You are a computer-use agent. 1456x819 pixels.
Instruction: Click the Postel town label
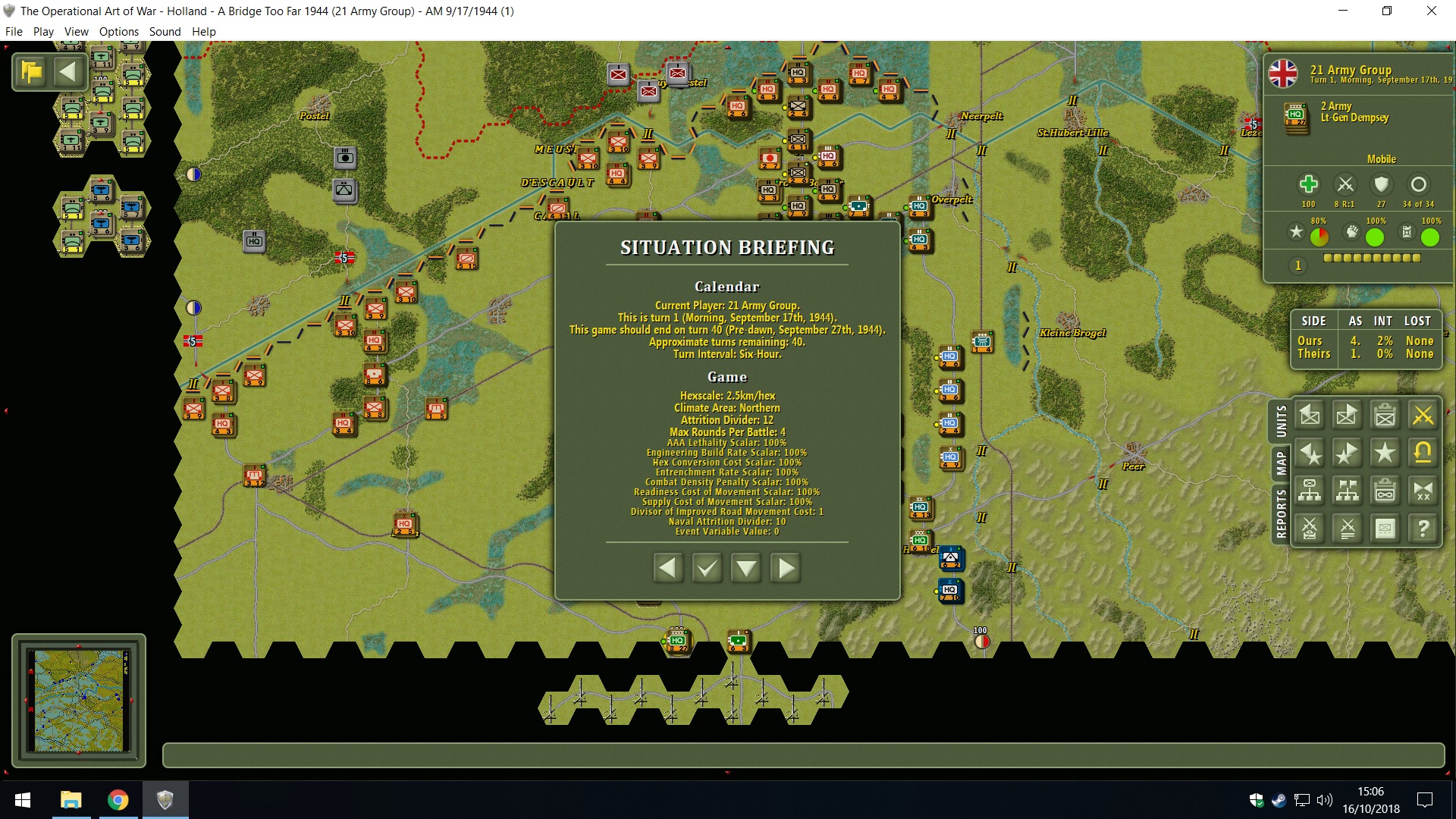tap(314, 116)
